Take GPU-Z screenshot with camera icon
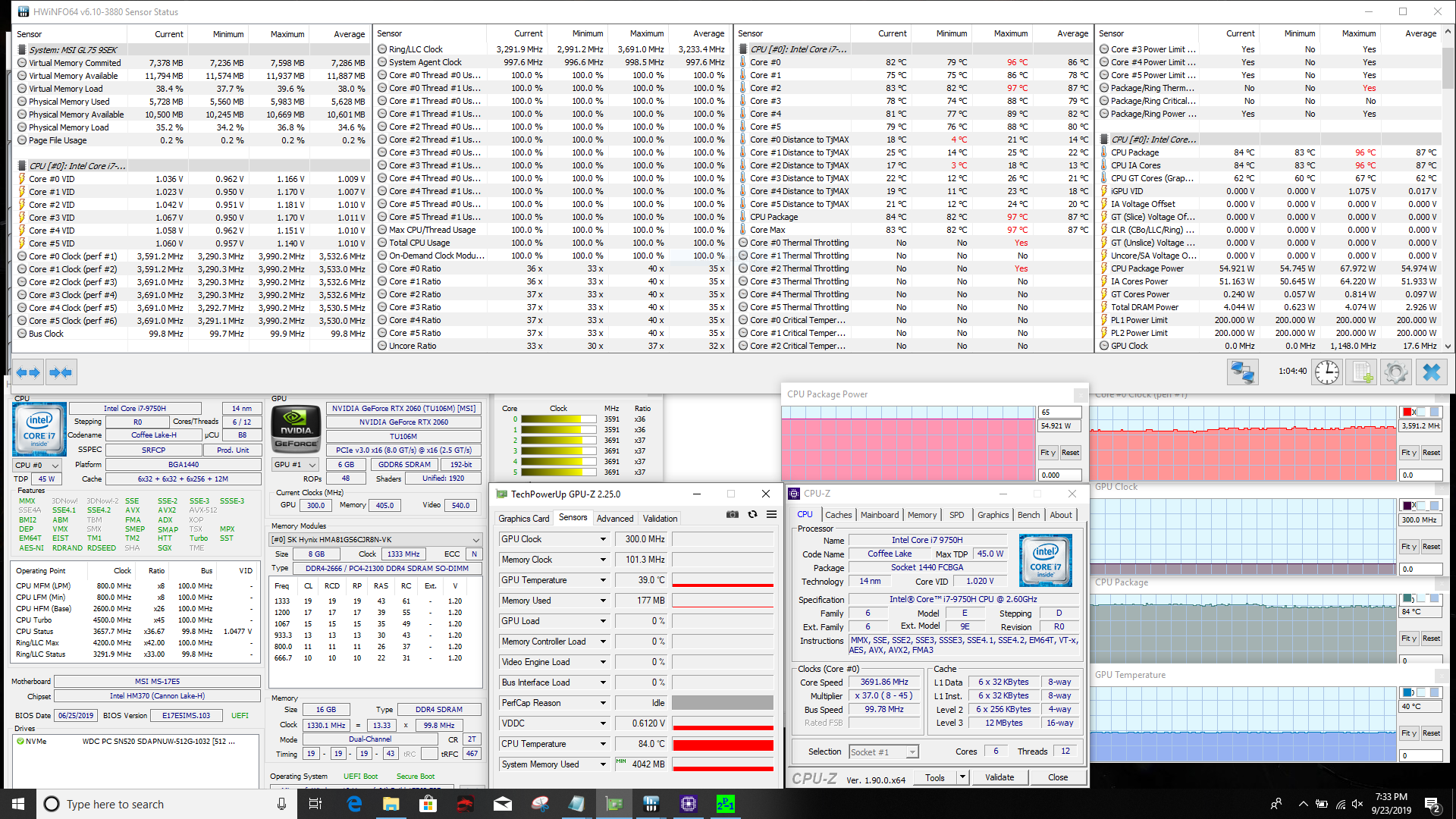 [x=732, y=514]
